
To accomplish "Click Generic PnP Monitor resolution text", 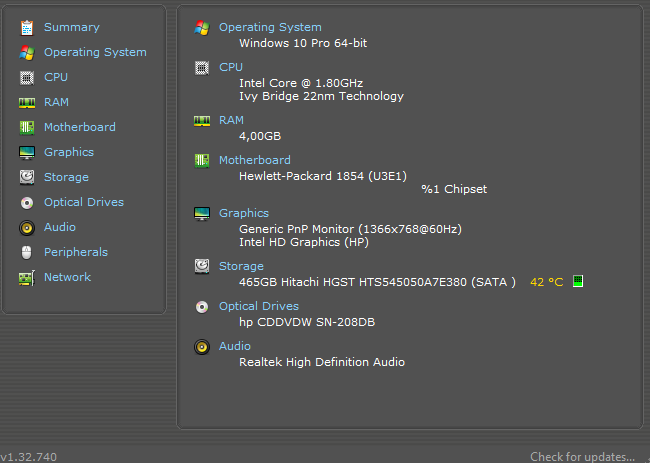I will point(350,229).
